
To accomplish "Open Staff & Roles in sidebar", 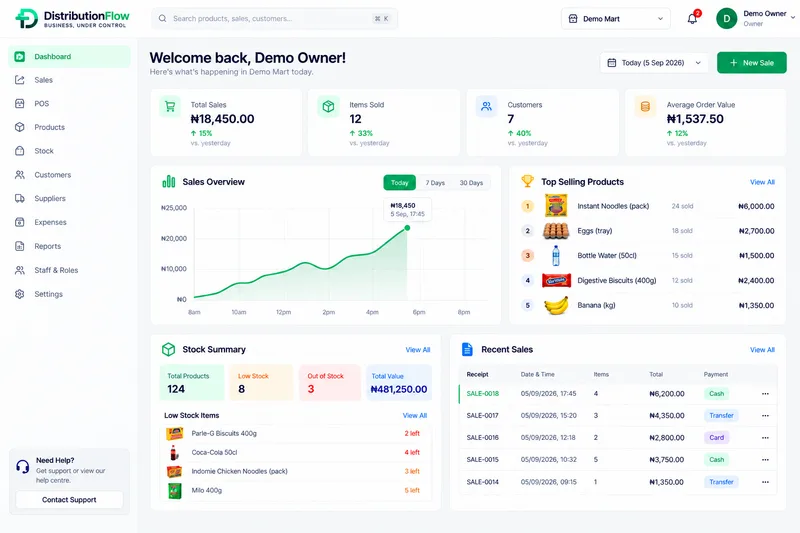I will pos(69,270).
